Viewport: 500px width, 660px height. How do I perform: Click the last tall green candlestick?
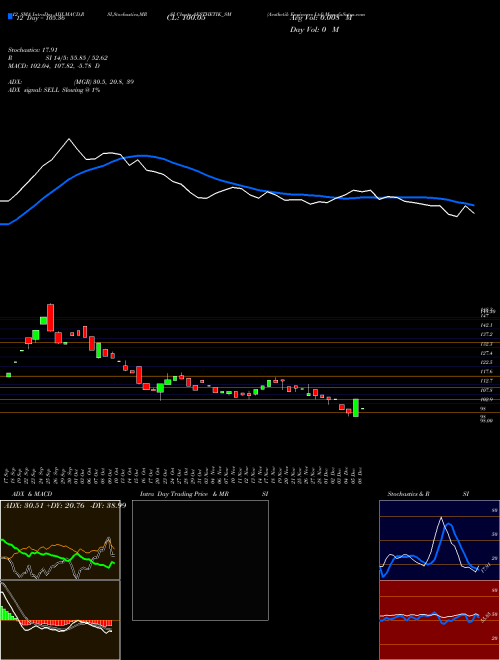click(356, 408)
